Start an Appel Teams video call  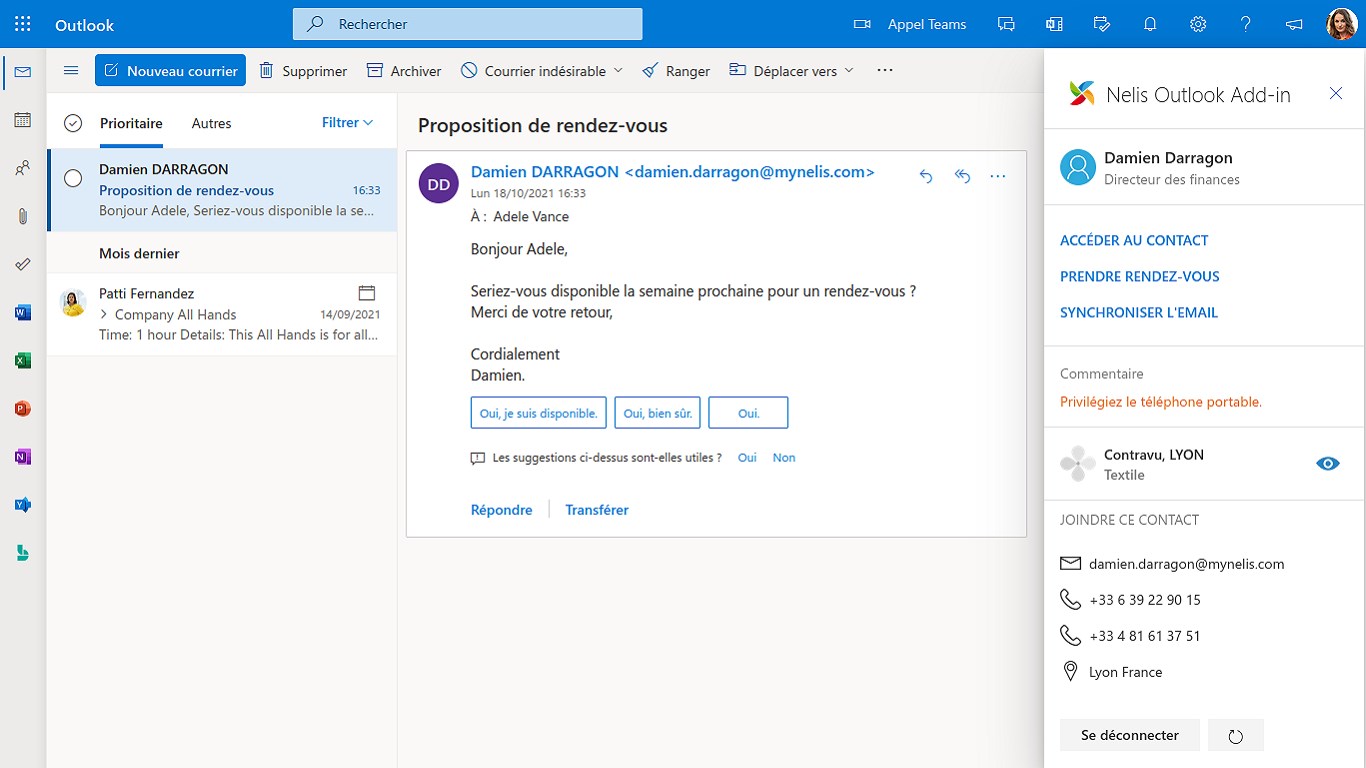click(x=910, y=24)
